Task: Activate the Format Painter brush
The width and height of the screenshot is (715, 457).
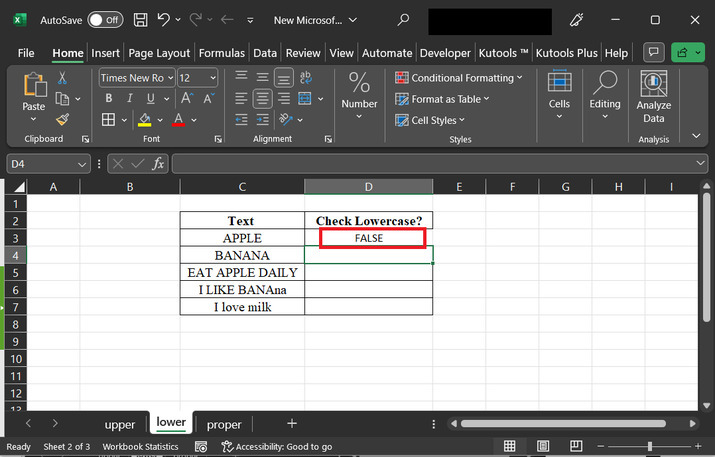Action: click(62, 119)
